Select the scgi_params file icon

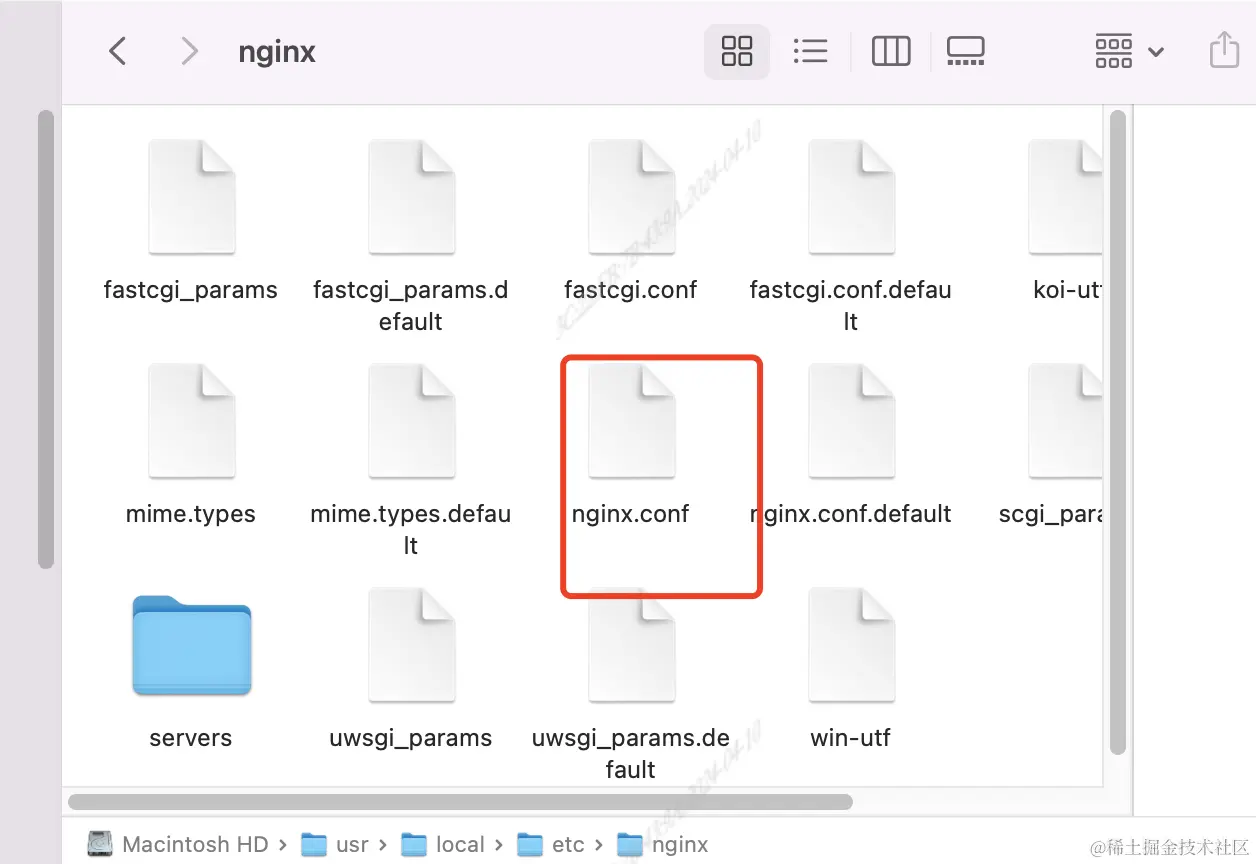point(1066,421)
